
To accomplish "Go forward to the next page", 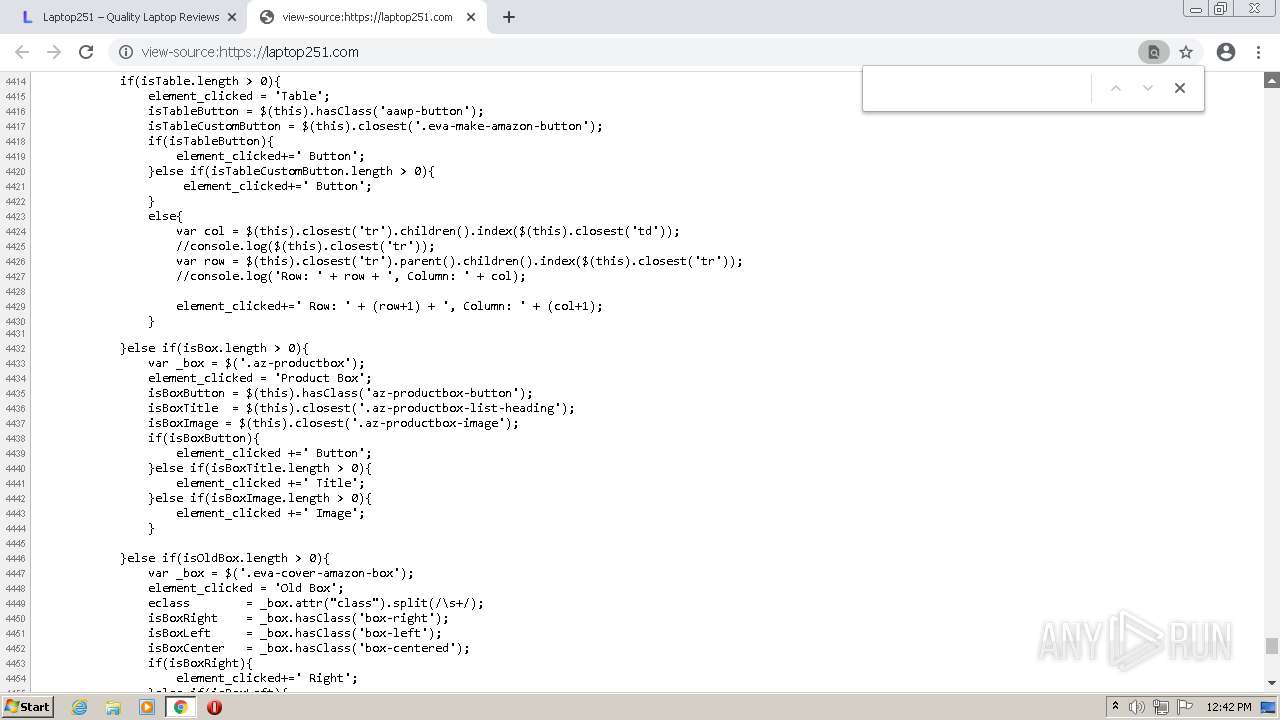I will click(x=54, y=52).
